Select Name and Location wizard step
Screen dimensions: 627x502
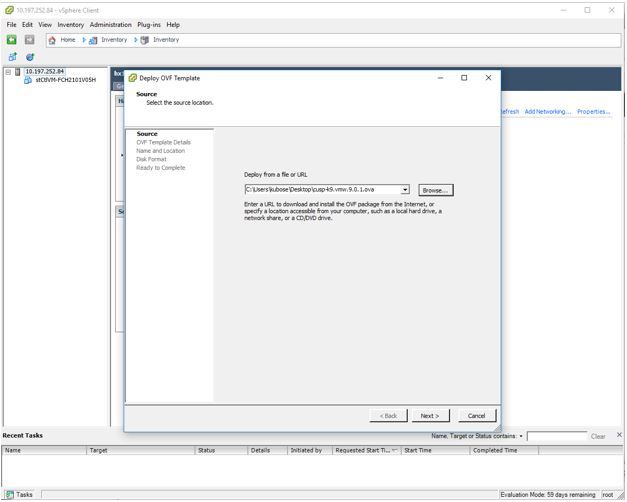click(160, 151)
